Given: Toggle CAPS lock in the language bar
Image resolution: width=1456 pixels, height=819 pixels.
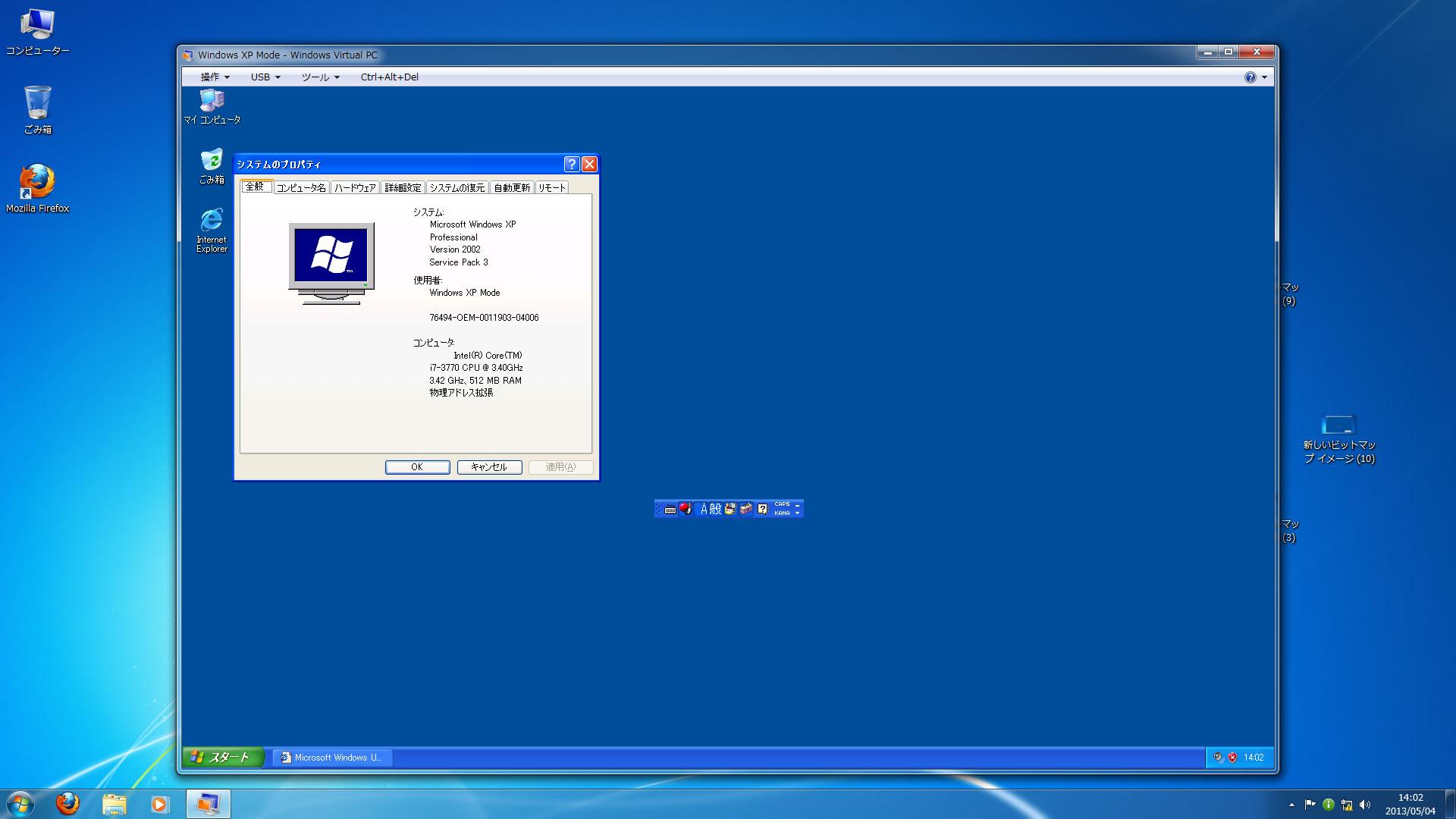Looking at the screenshot, I should click(x=782, y=504).
